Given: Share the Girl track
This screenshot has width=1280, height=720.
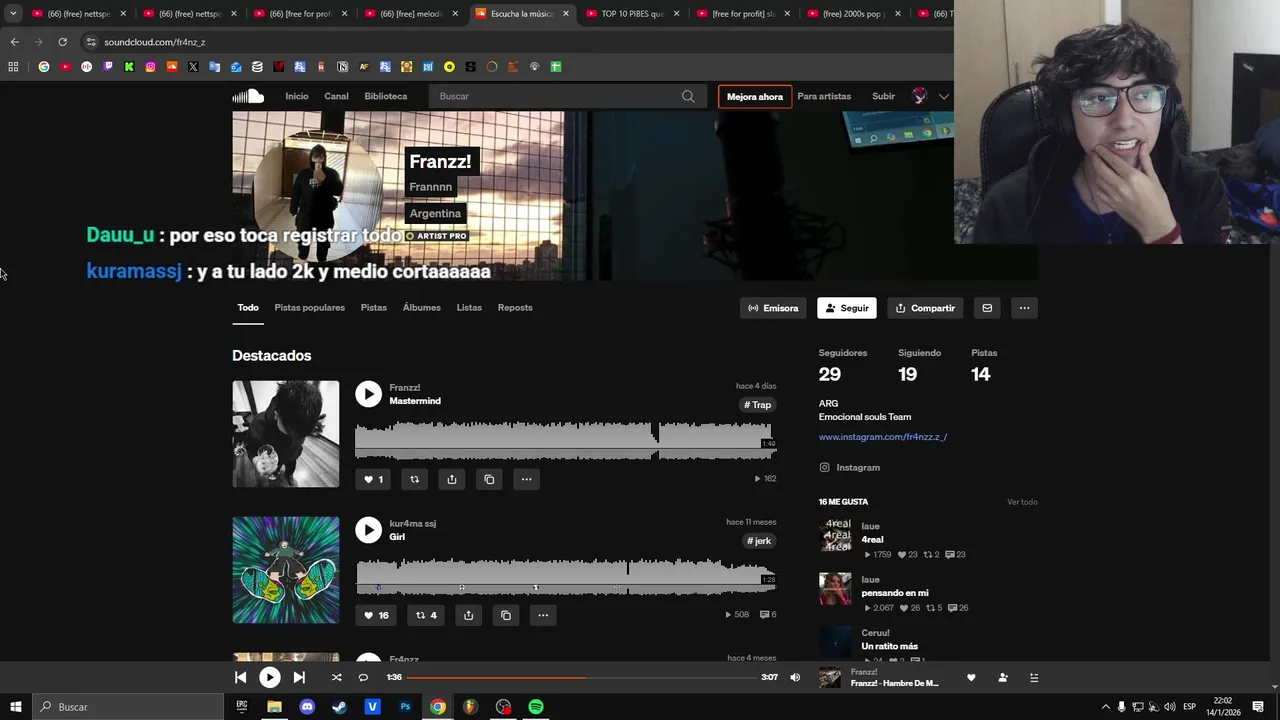Looking at the screenshot, I should coord(468,615).
